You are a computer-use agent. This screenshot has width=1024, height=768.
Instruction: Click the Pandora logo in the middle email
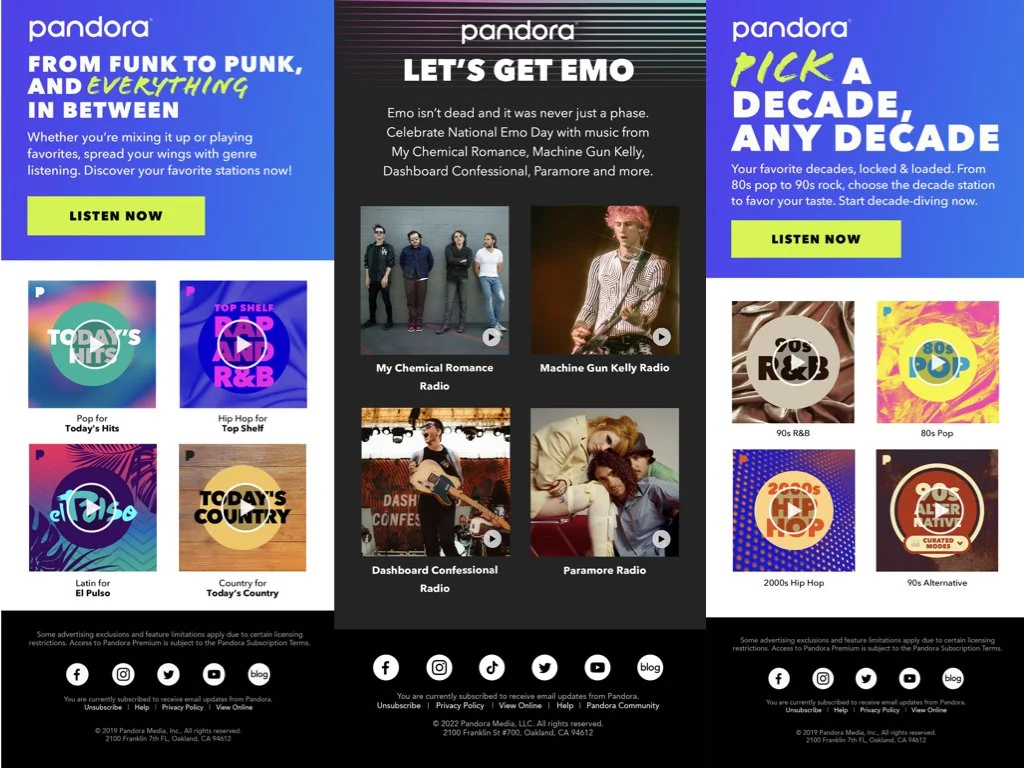[518, 32]
